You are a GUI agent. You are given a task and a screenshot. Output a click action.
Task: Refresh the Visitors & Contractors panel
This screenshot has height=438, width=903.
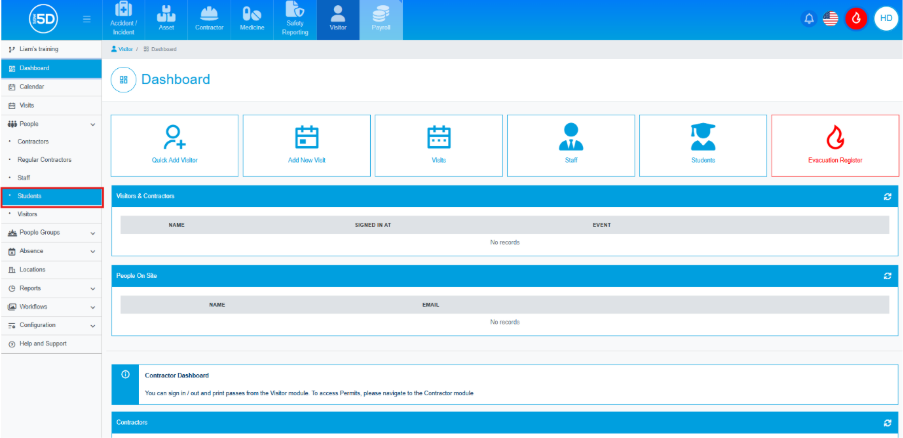pos(887,196)
